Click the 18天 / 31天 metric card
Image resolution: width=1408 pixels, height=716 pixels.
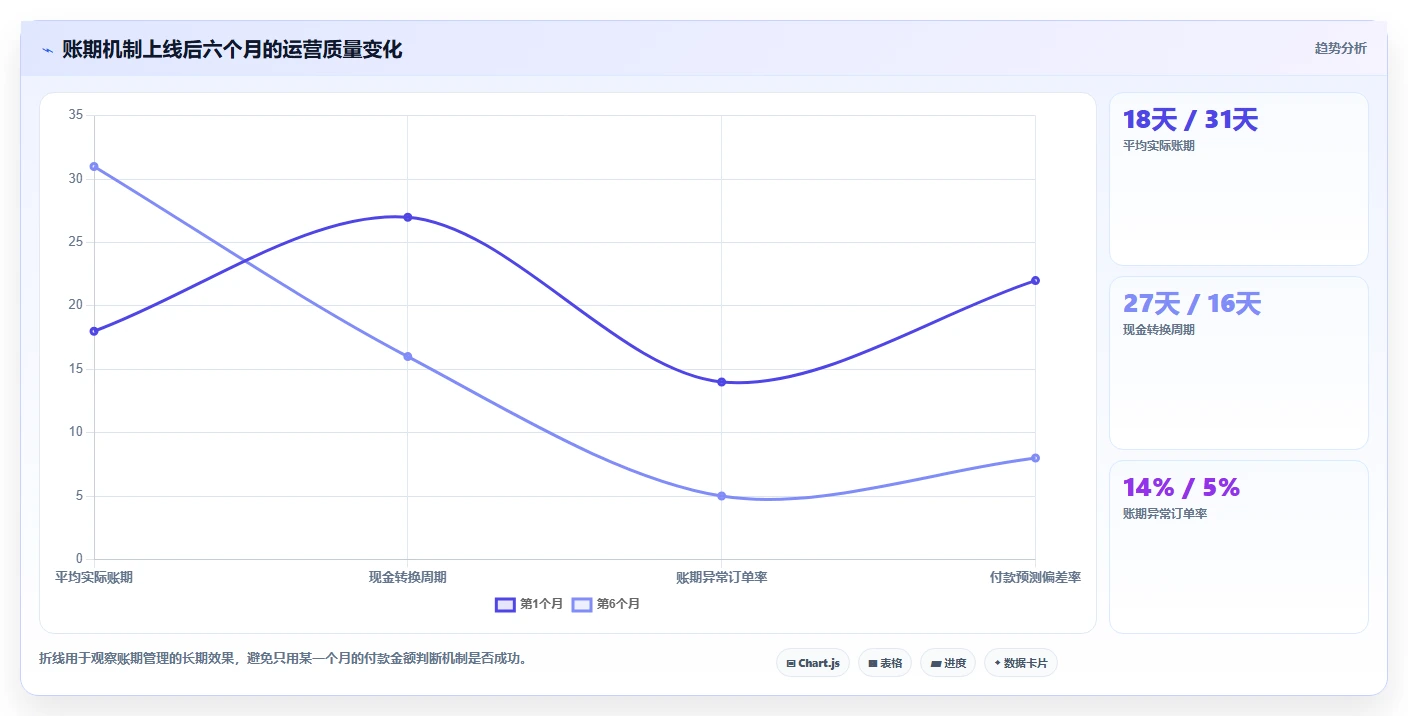click(x=1238, y=179)
